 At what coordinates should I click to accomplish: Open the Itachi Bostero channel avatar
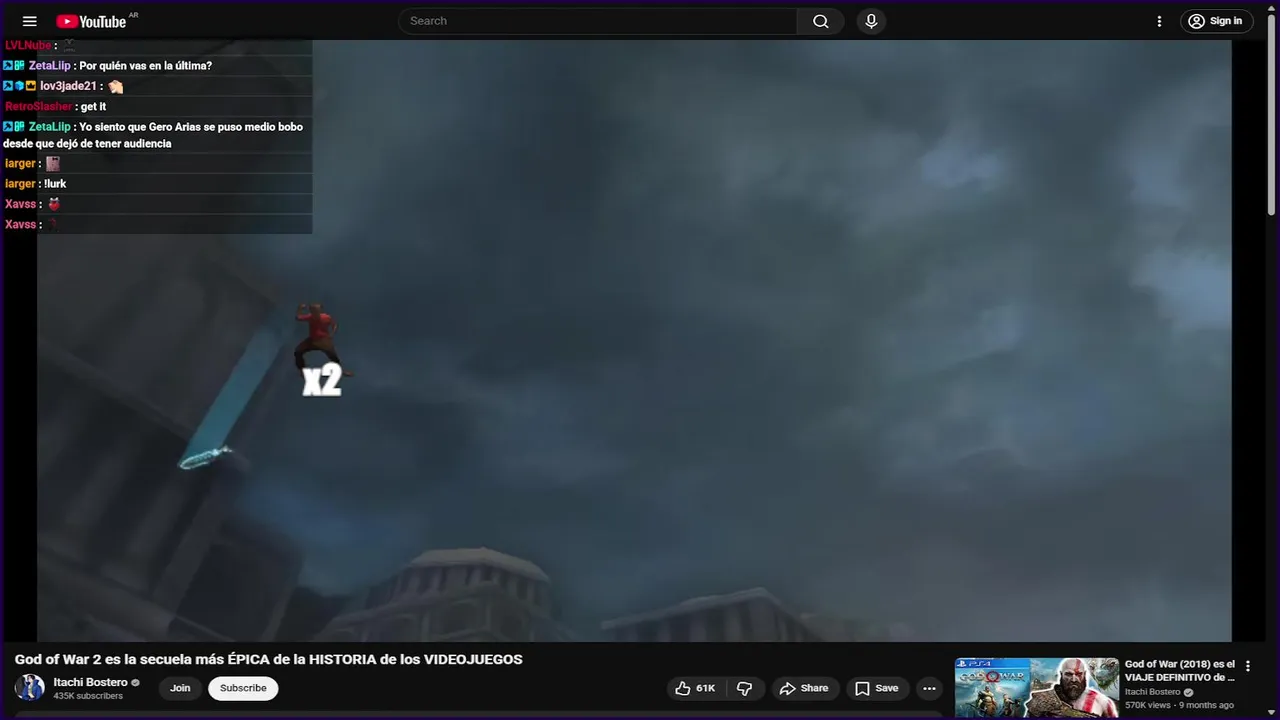pyautogui.click(x=30, y=688)
